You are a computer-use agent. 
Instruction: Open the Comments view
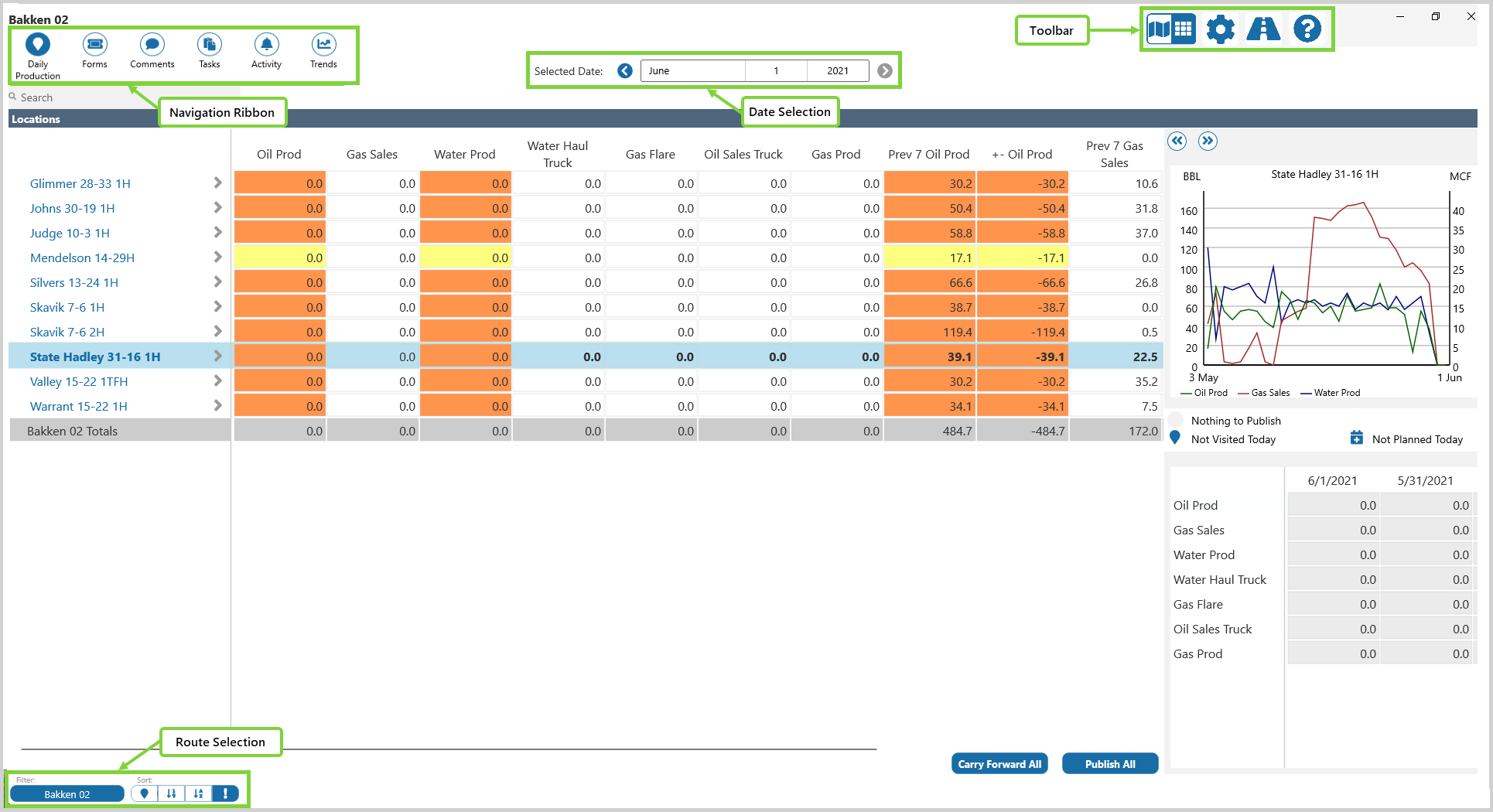(152, 51)
